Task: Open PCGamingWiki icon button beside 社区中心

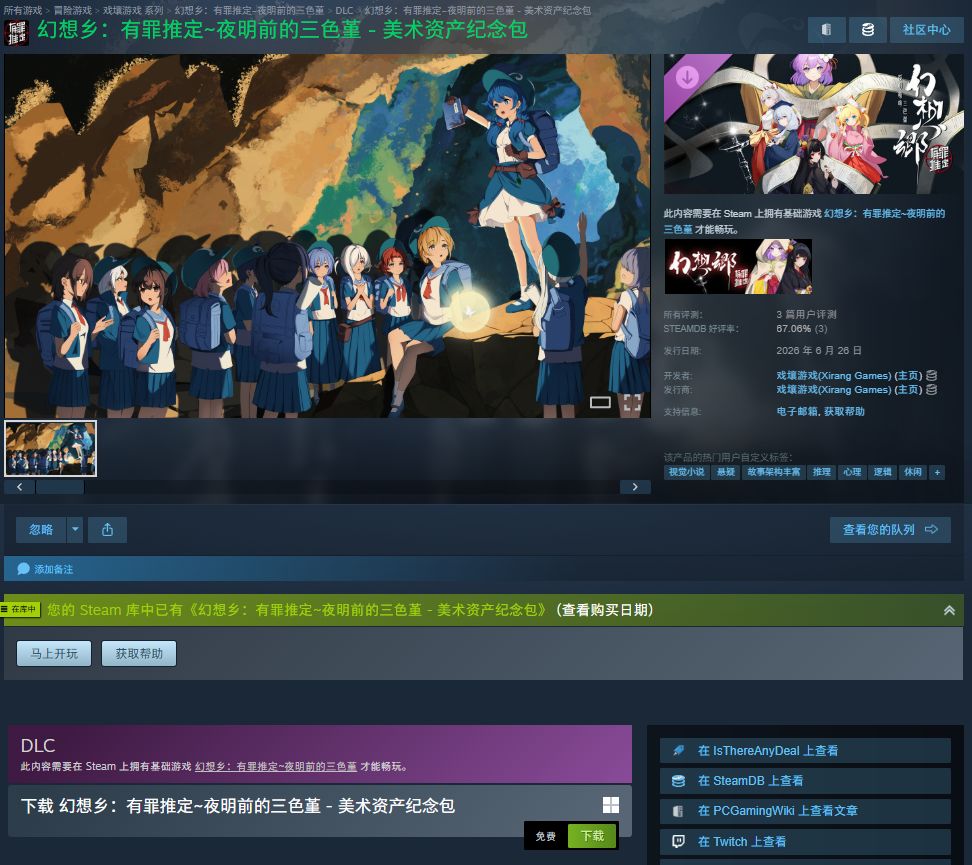Action: pos(826,30)
